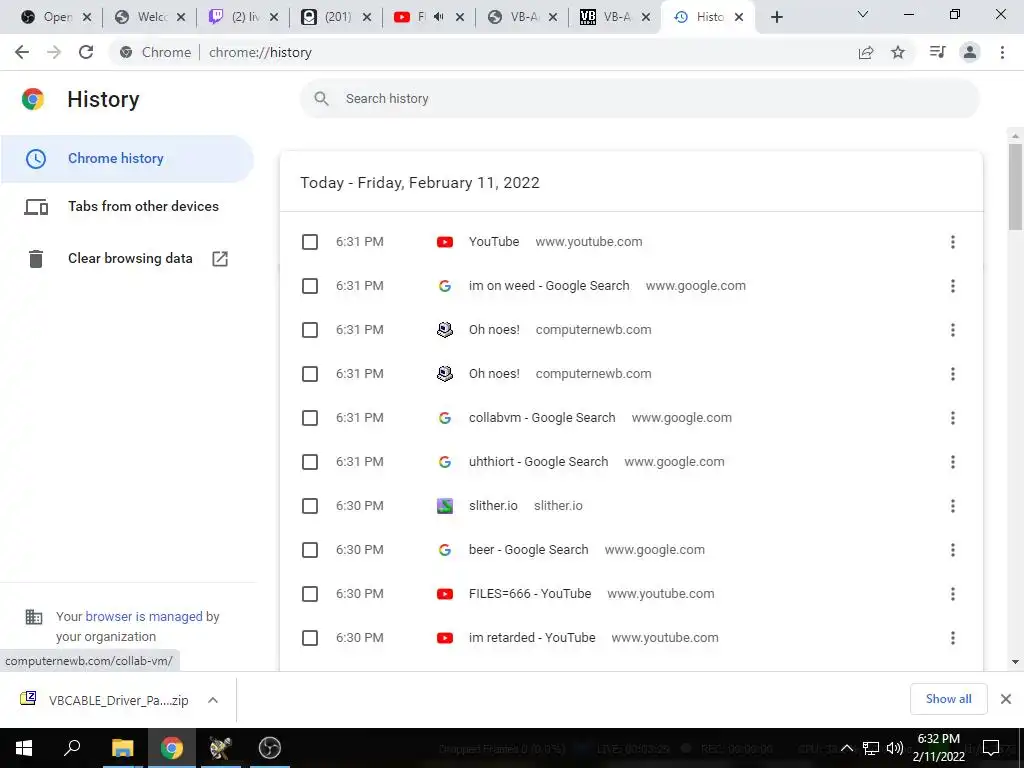Screen dimensions: 1024x768
Task: Open more actions for FILES=666 YouTube entry
Action: [x=953, y=594]
